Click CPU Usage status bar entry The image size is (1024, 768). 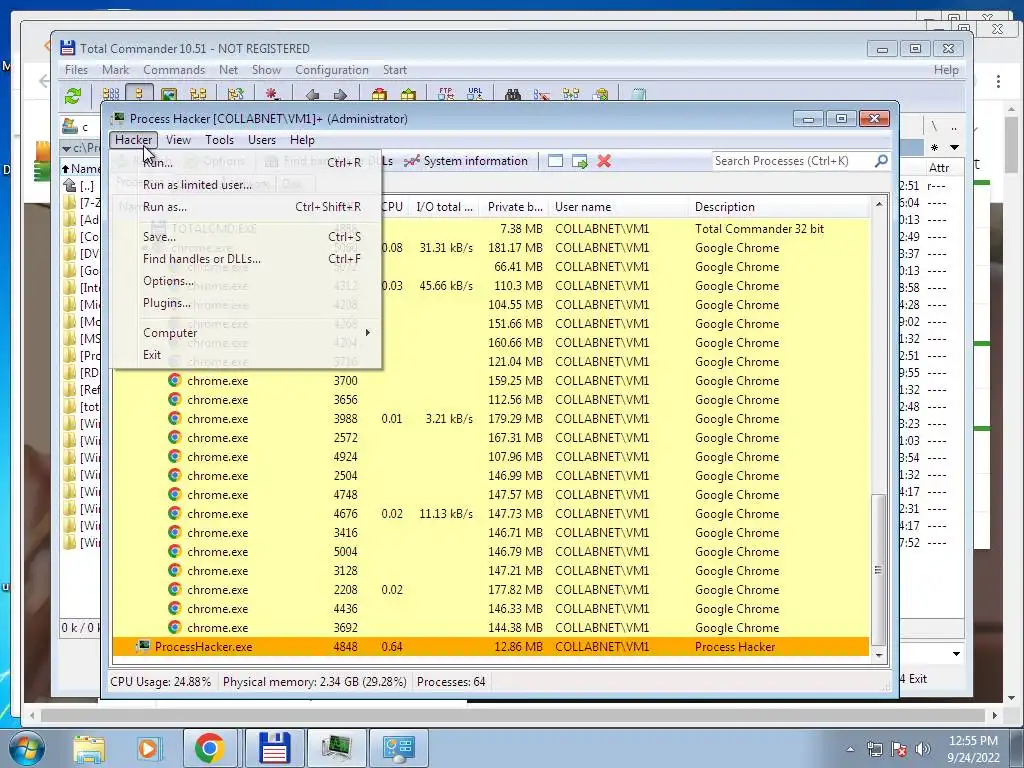[x=161, y=682]
